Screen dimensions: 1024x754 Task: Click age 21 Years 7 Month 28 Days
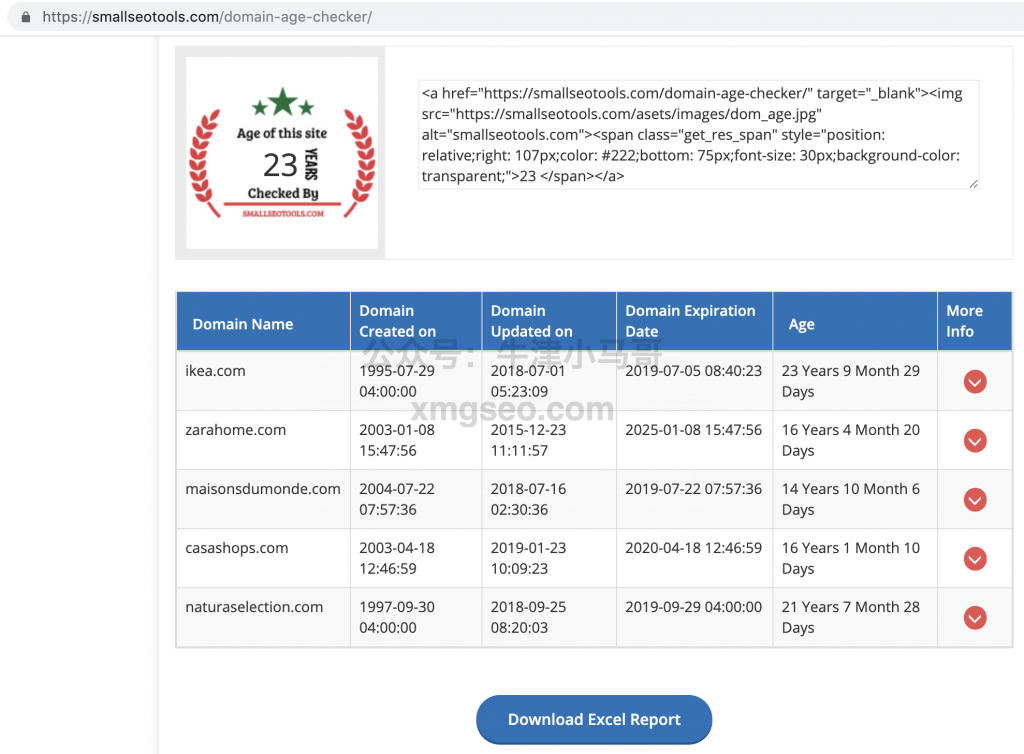pos(850,617)
